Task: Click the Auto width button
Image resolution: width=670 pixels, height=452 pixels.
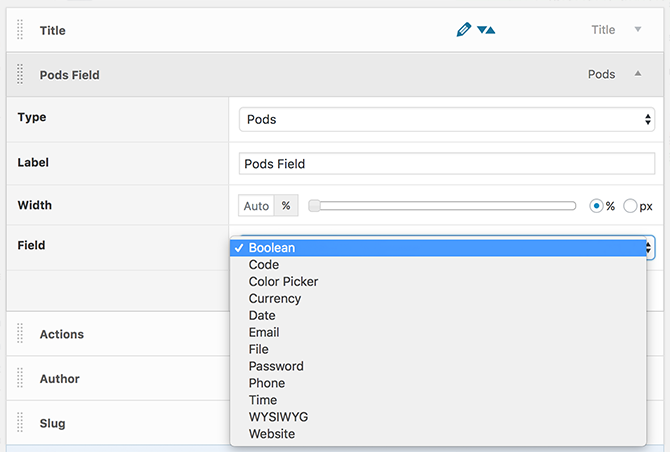Action: 256,206
